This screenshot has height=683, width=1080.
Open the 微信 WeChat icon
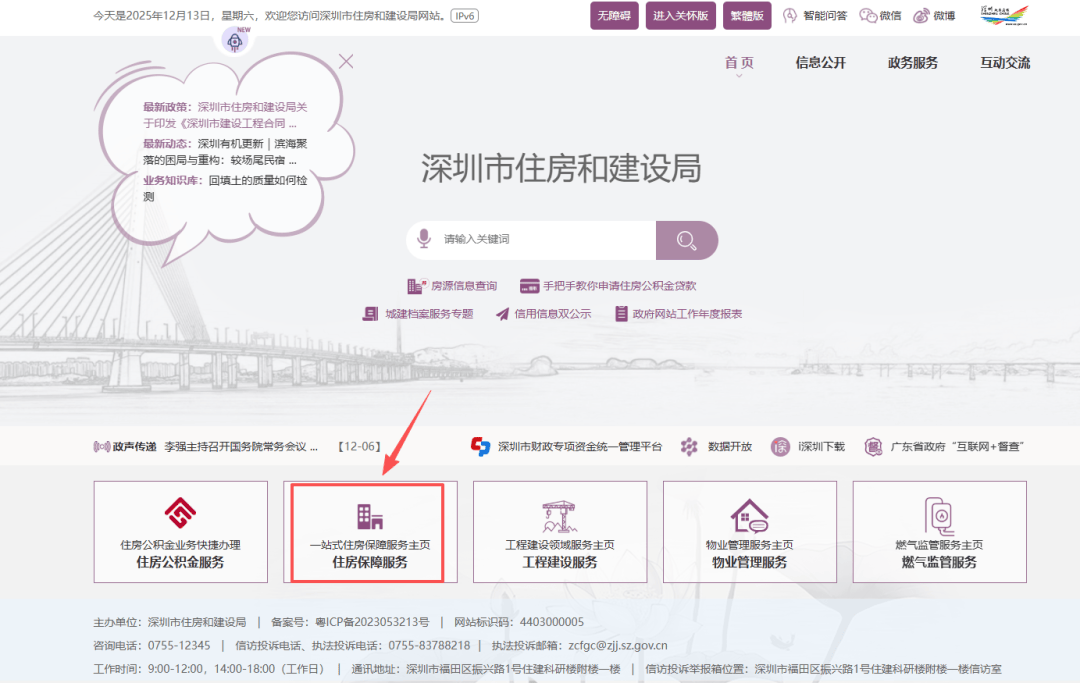tap(867, 15)
